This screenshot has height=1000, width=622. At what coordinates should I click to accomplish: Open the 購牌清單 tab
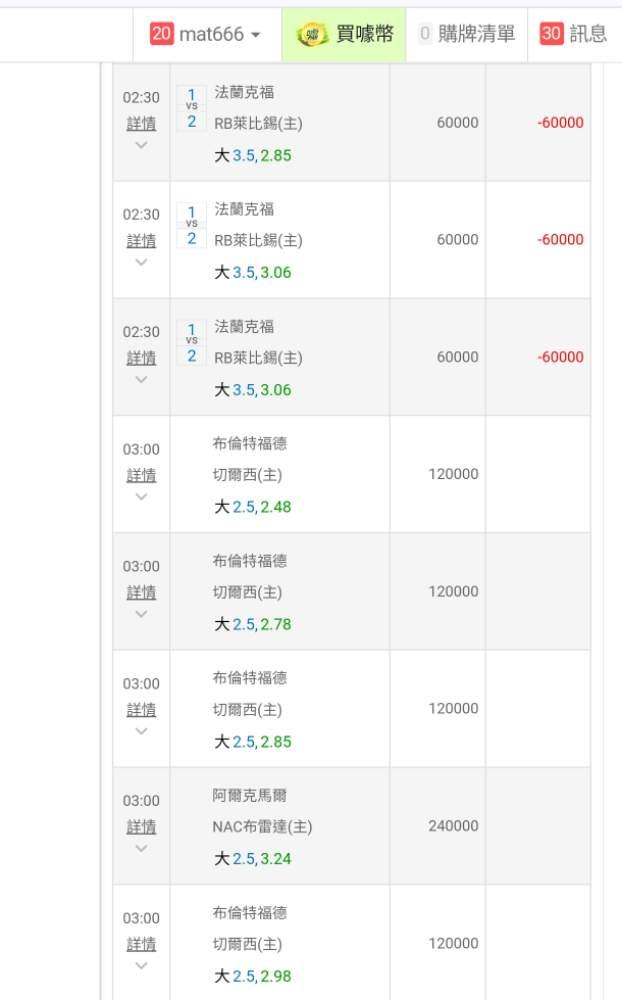click(x=467, y=34)
